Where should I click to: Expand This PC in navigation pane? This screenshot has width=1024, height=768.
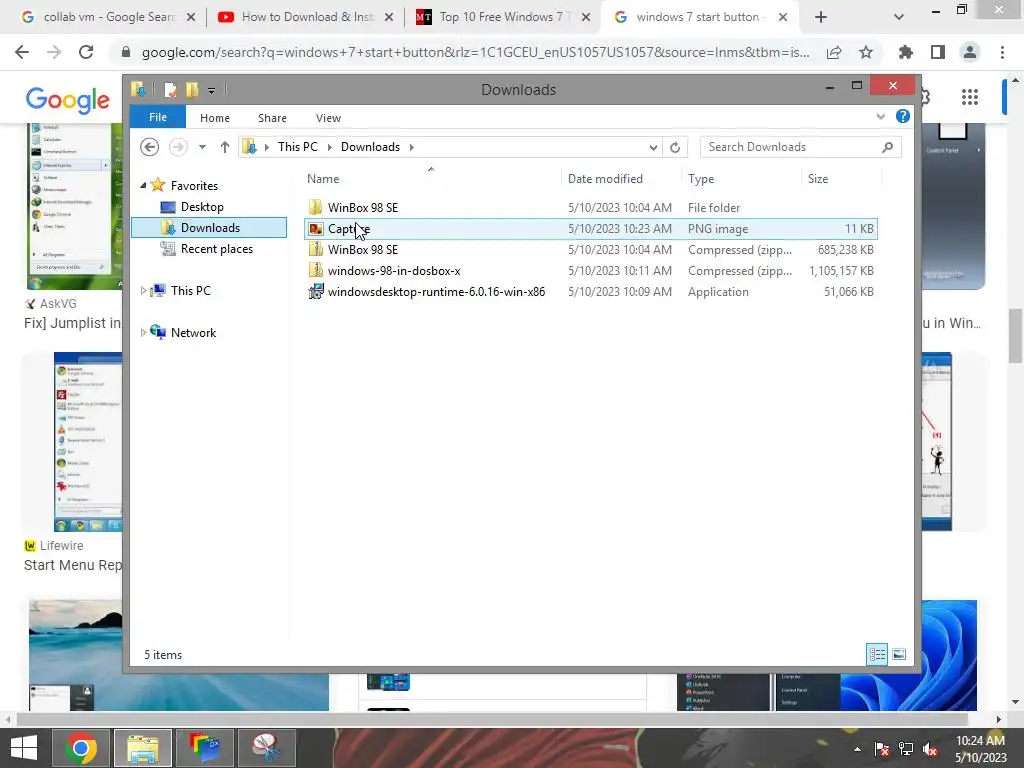pos(143,291)
